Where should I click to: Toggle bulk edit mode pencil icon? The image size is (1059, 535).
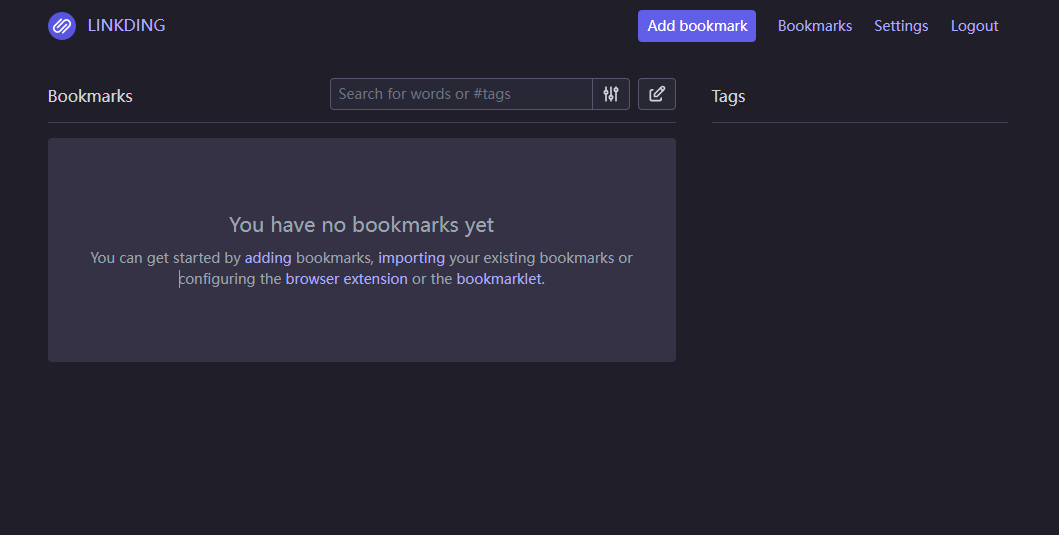(x=656, y=94)
